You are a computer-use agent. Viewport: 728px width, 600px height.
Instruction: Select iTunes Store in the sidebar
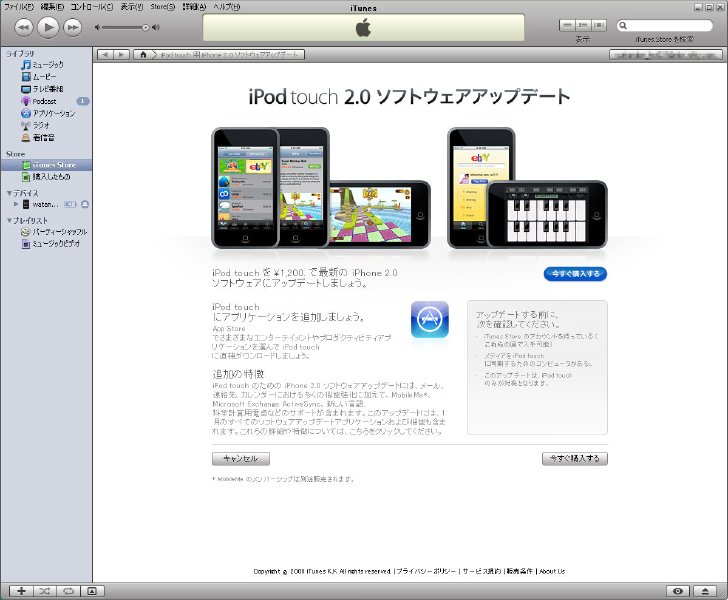[x=46, y=165]
